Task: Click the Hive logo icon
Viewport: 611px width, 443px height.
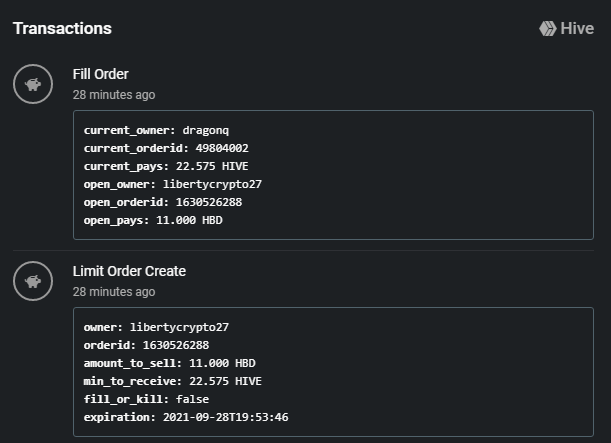Action: [547, 28]
